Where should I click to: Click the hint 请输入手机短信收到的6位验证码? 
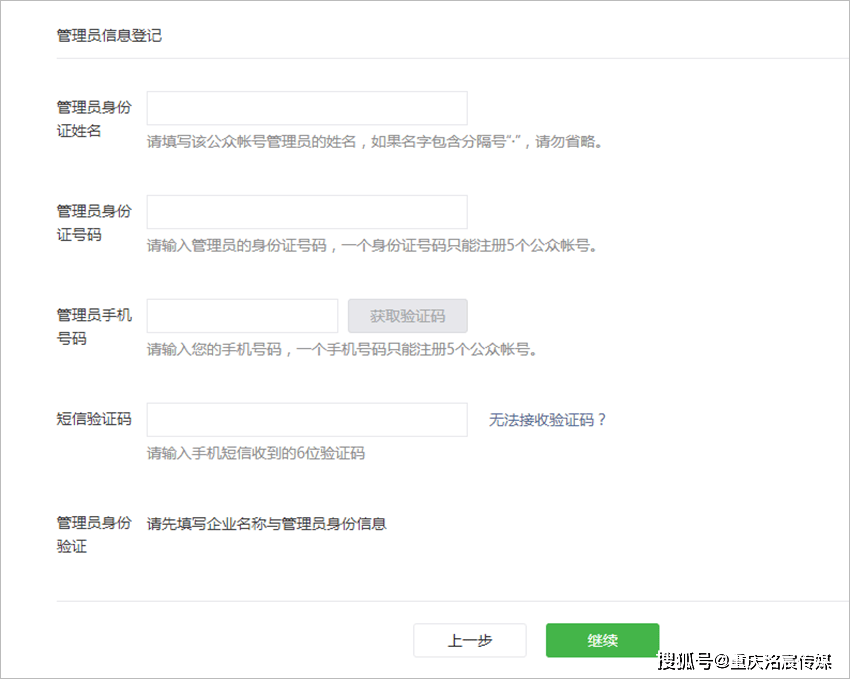(x=255, y=453)
